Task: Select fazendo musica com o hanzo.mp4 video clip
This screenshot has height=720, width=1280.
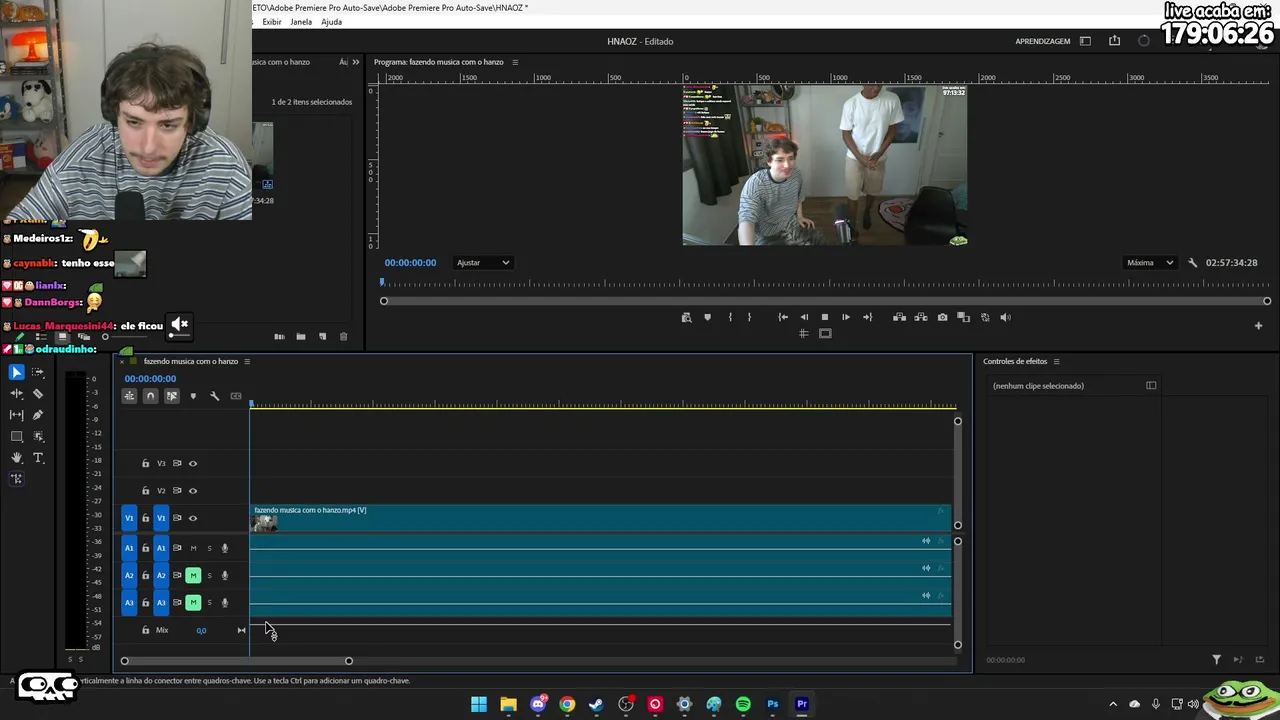Action: (x=600, y=518)
